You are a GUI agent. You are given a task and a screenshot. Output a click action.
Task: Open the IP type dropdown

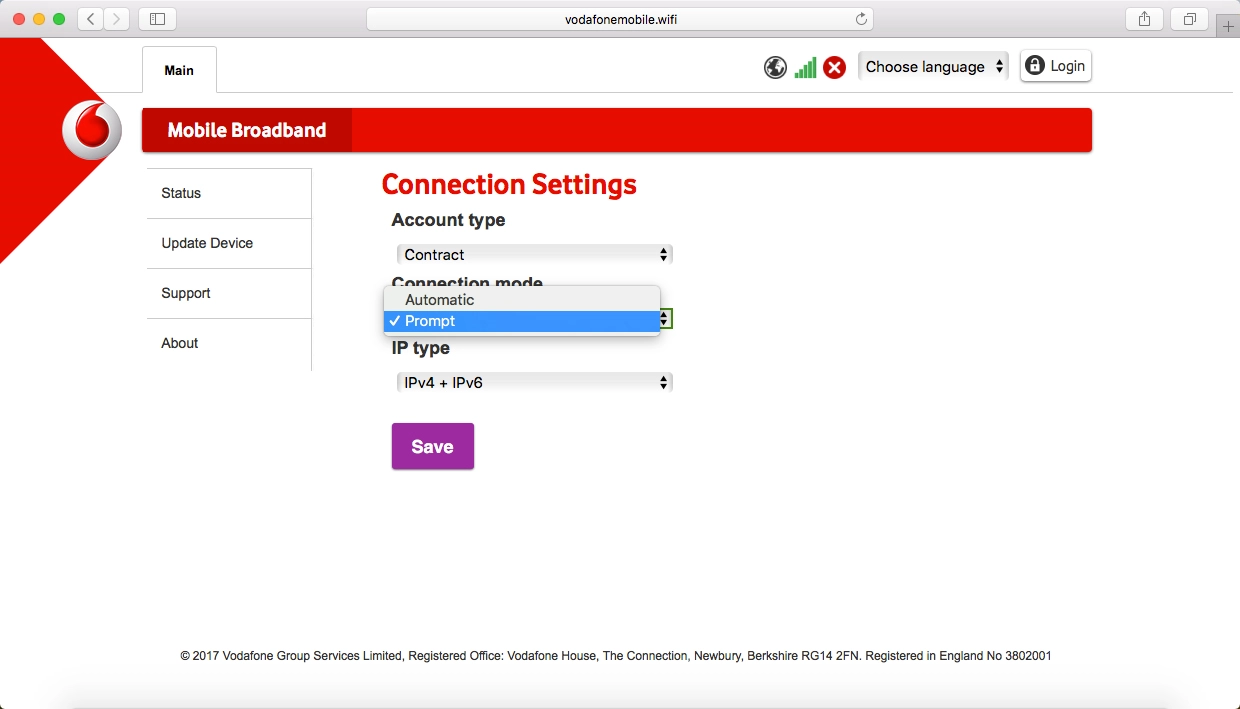[533, 381]
